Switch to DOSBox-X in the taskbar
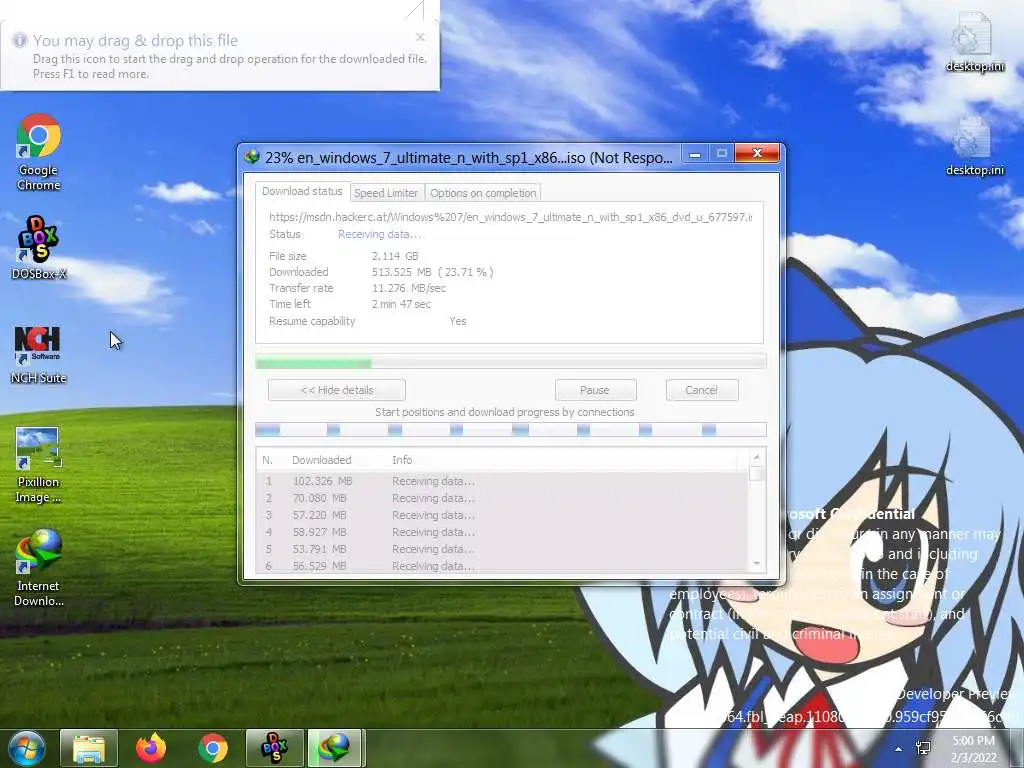This screenshot has width=1024, height=768. click(x=274, y=748)
